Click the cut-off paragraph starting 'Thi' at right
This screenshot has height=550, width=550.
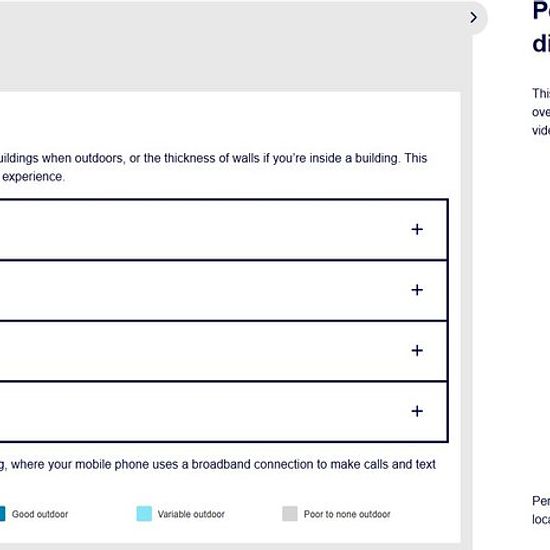[x=541, y=112]
